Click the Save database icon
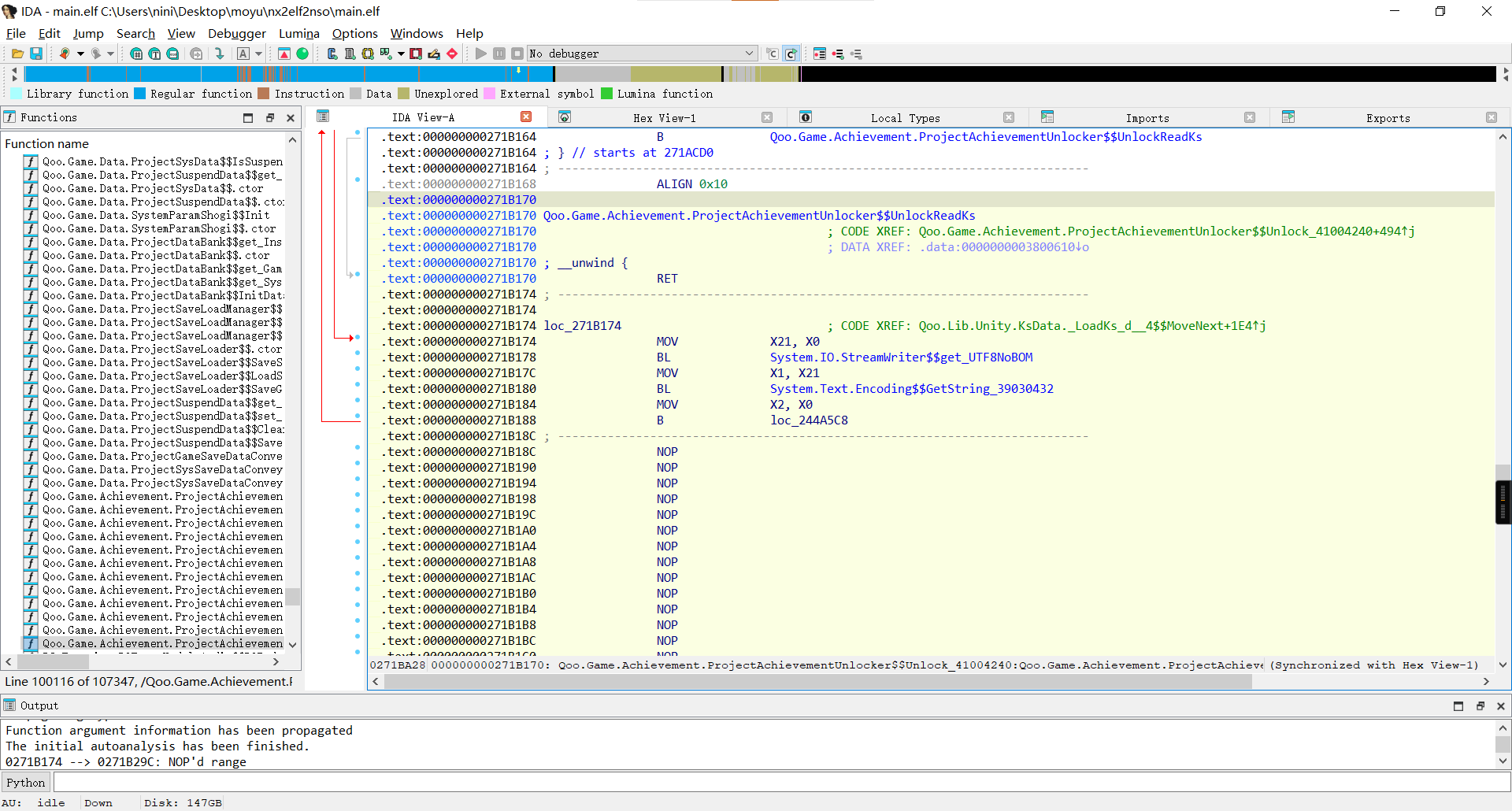1512x811 pixels. coord(36,54)
